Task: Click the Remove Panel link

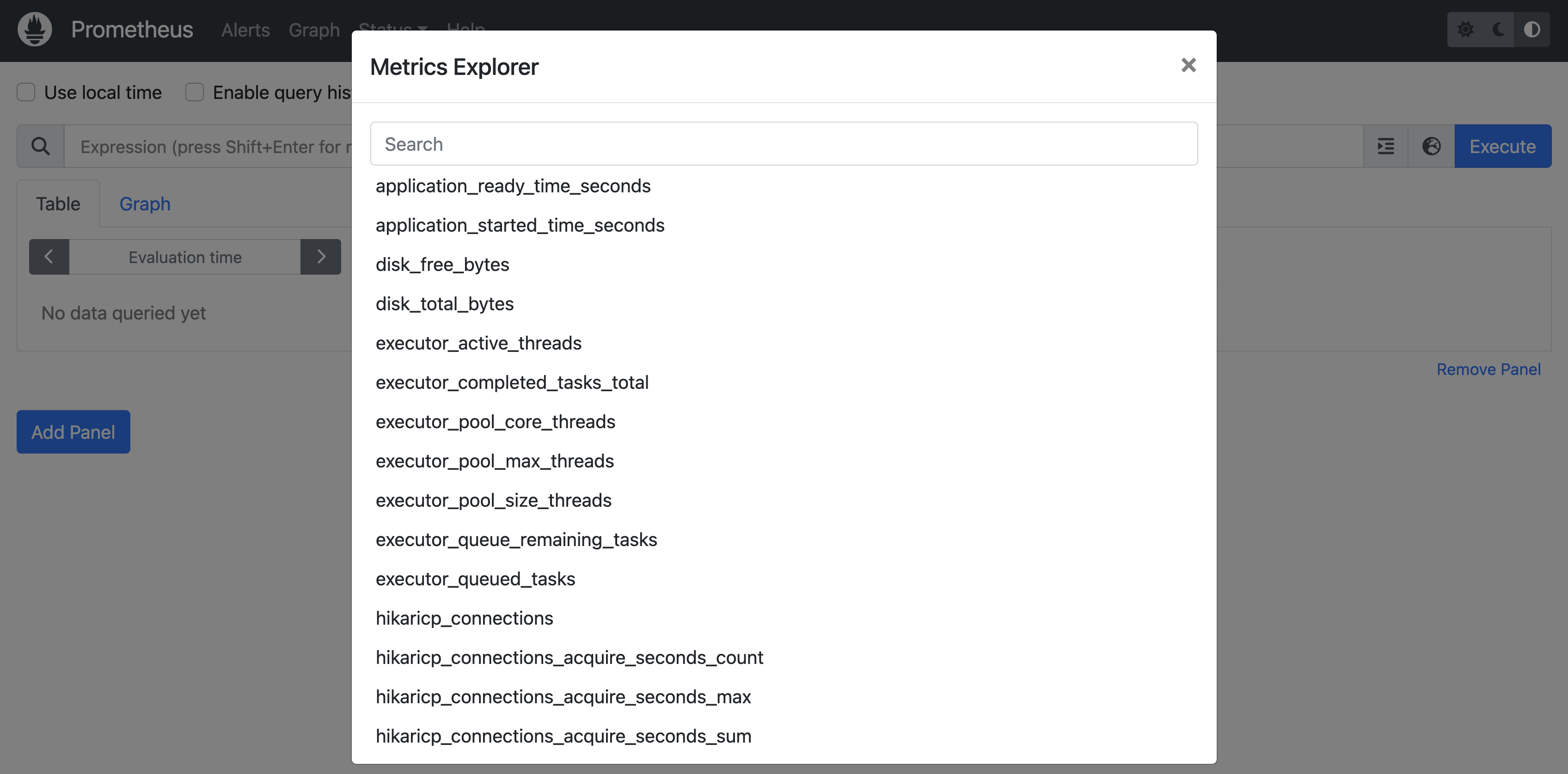Action: 1488,369
